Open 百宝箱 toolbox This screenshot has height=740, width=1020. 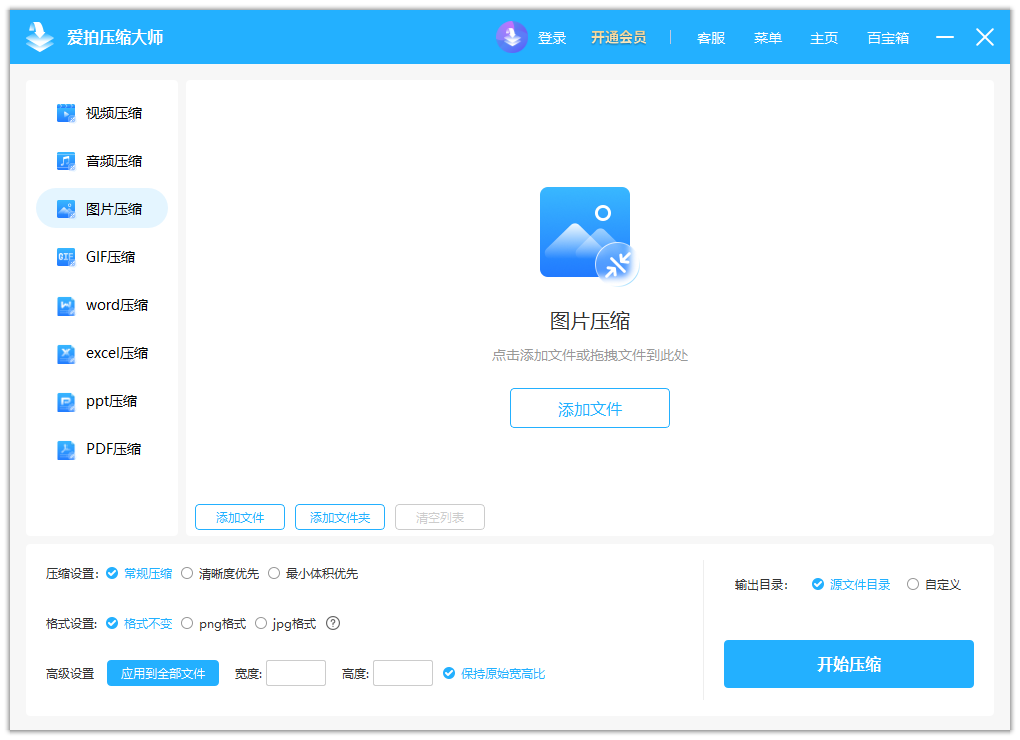click(x=888, y=38)
